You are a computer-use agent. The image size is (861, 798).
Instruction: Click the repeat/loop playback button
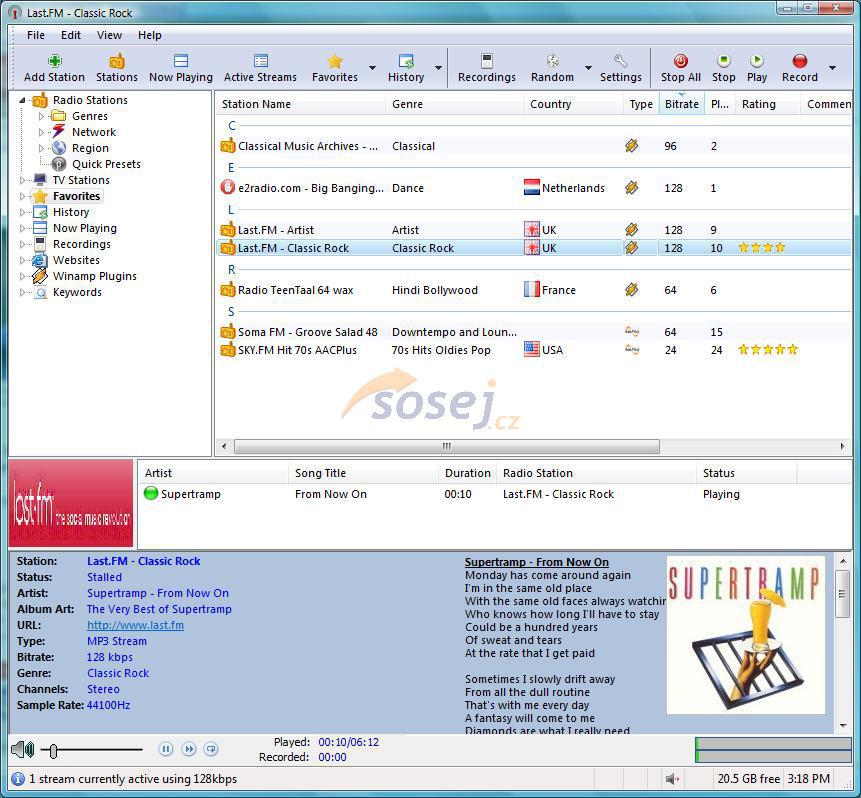211,749
